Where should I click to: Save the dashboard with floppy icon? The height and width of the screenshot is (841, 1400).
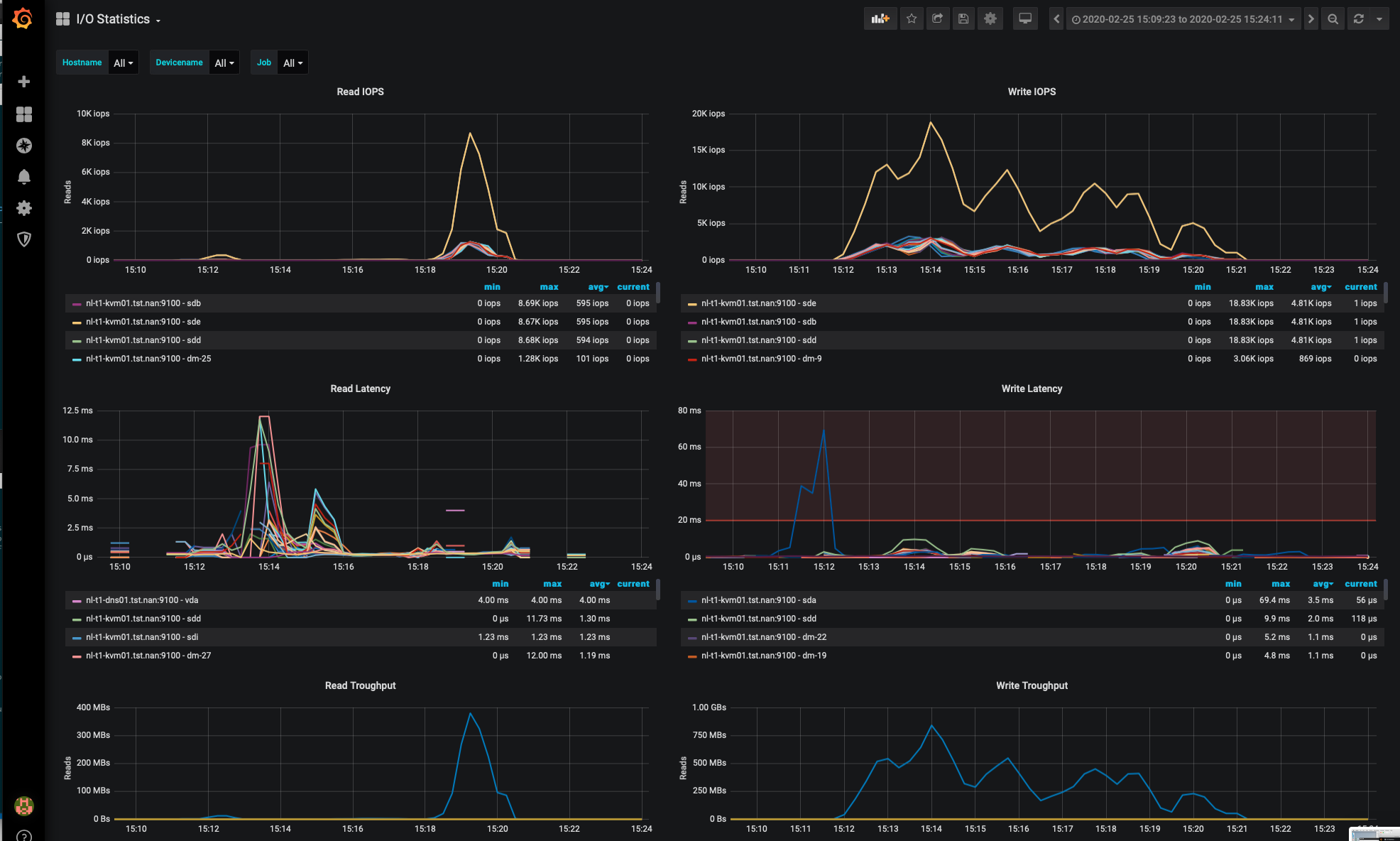(963, 19)
